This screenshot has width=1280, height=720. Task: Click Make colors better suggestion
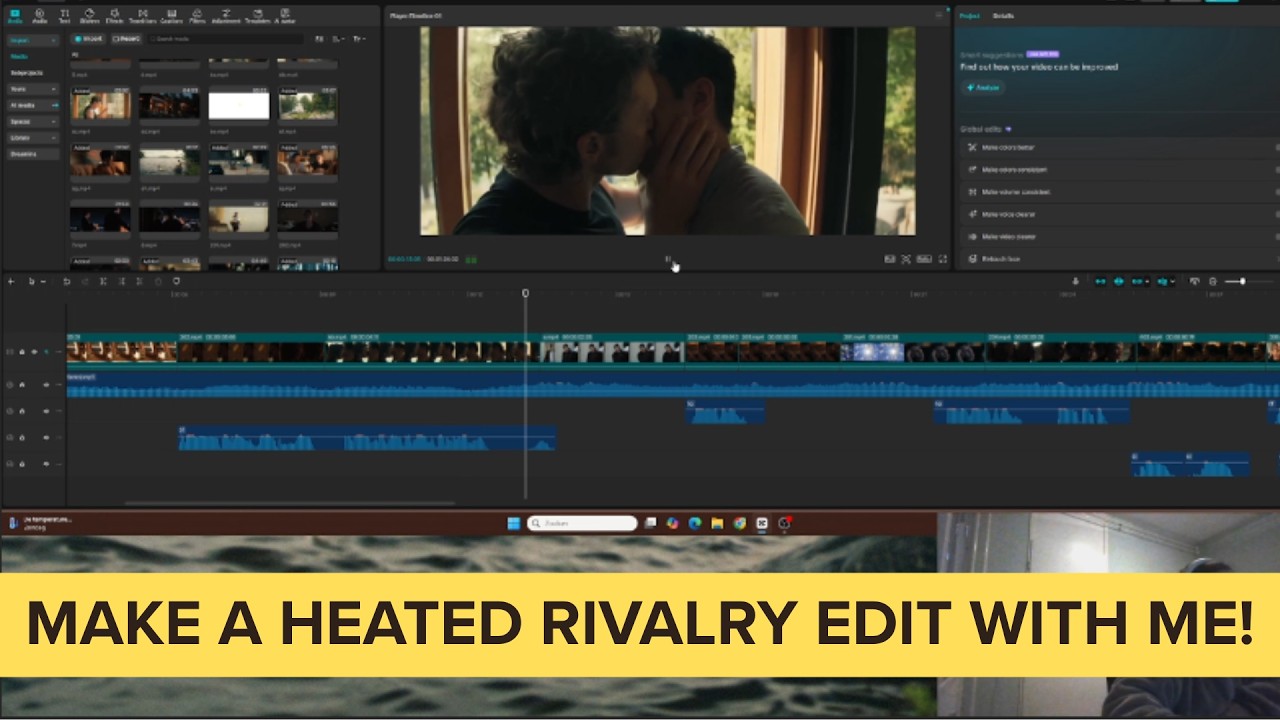pyautogui.click(x=1118, y=147)
